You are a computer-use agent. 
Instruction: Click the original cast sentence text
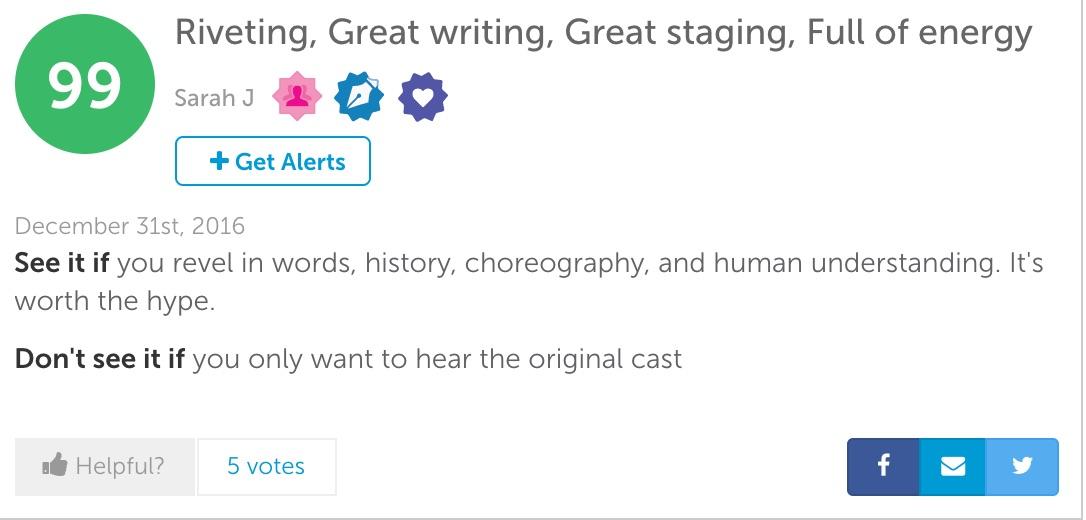coord(437,359)
